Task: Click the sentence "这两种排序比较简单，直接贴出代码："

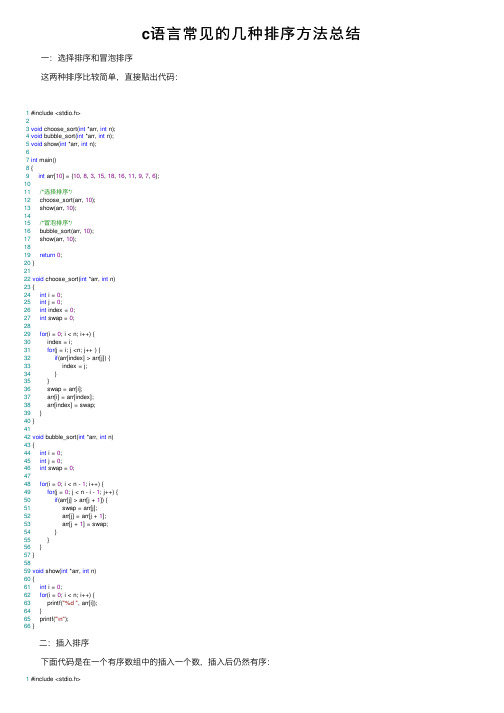Action: 109,77
